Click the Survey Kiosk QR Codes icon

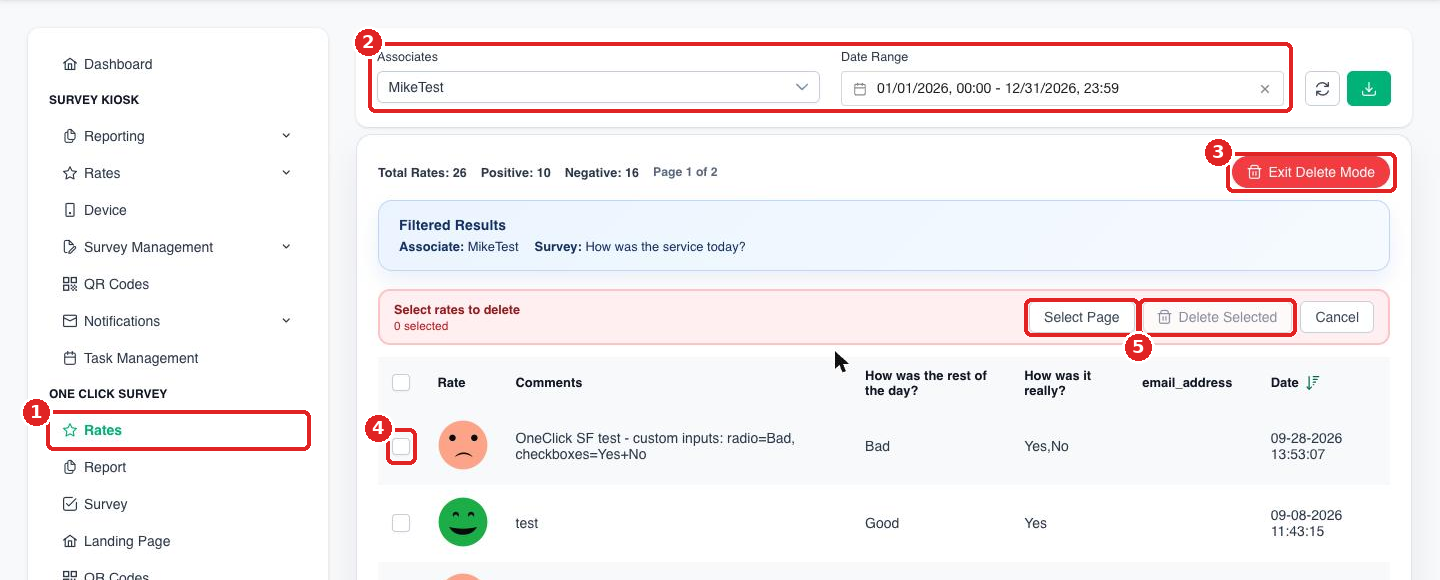(70, 284)
